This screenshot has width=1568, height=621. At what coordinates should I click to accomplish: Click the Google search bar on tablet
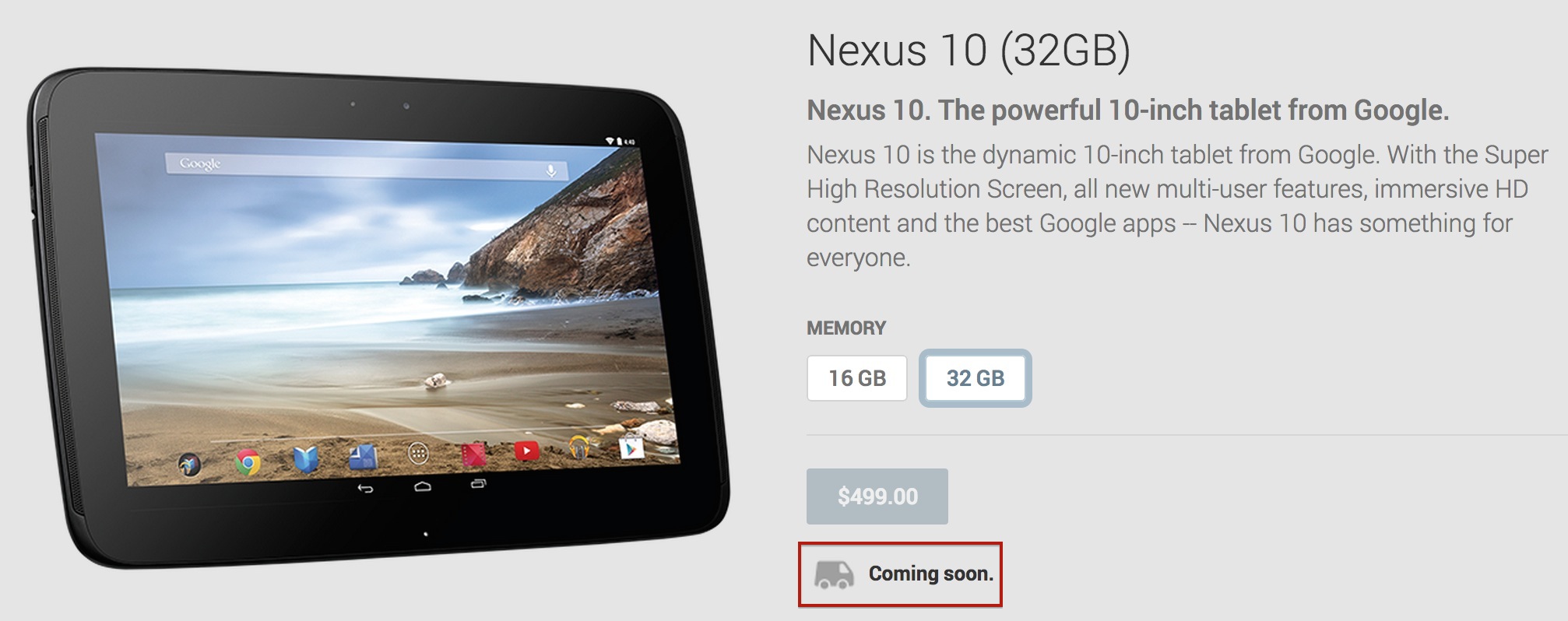pos(366,166)
